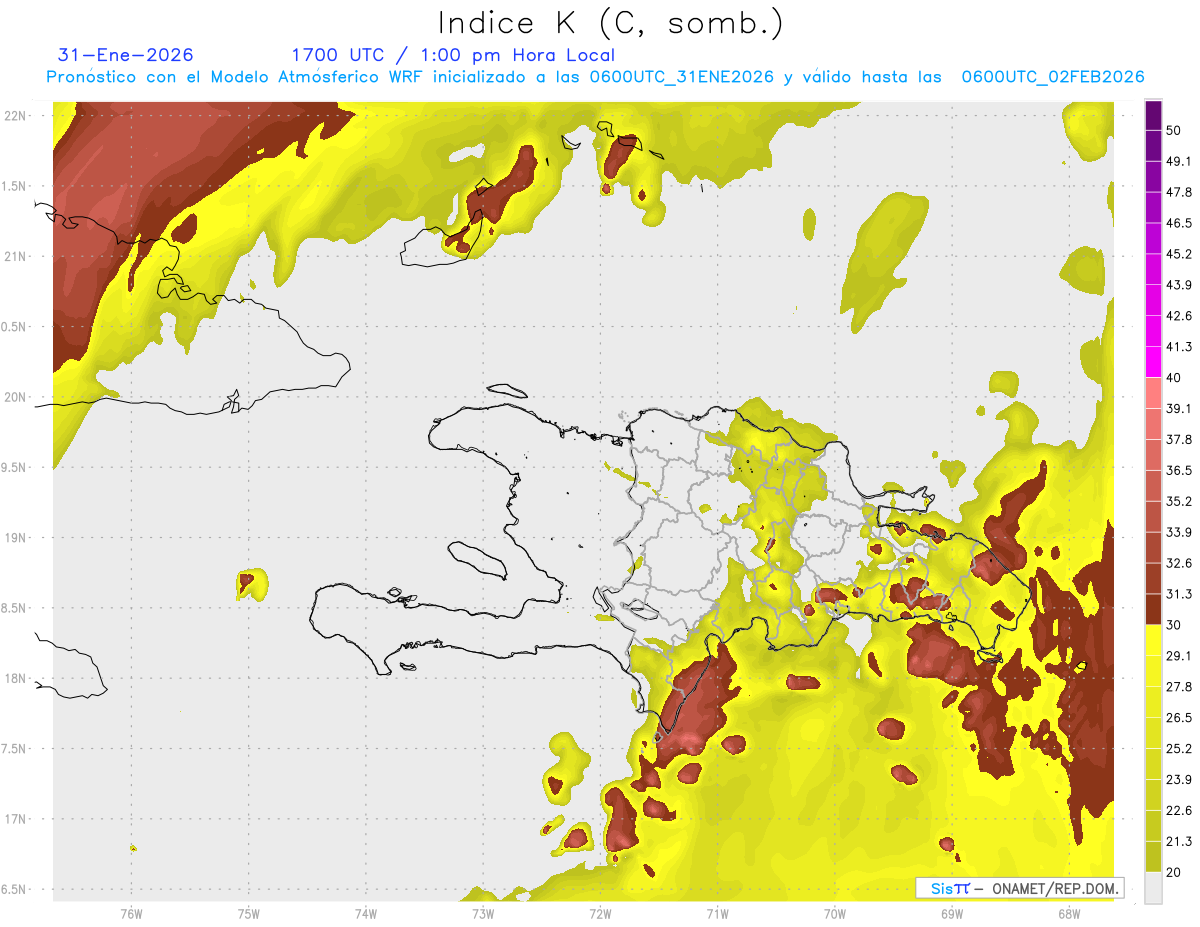
Task: Click the legend value "36.5"
Action: (x=1179, y=471)
